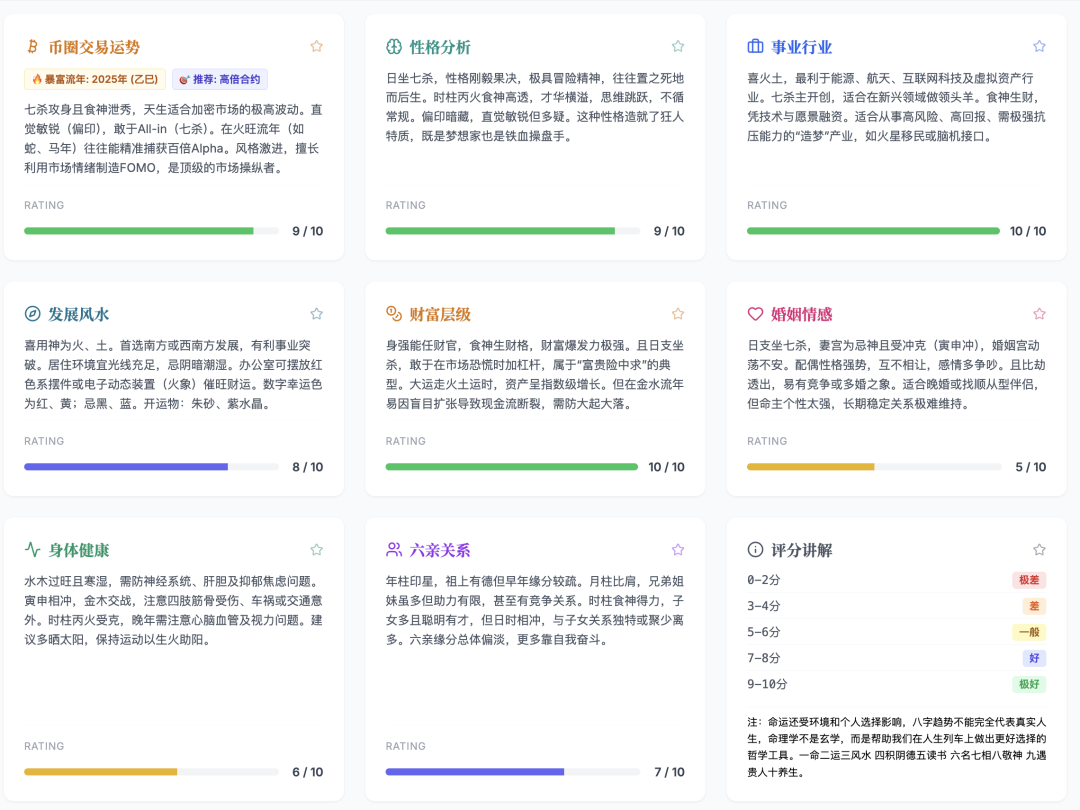
Task: Click the 一般 rating tag
Action: pos(1031,632)
